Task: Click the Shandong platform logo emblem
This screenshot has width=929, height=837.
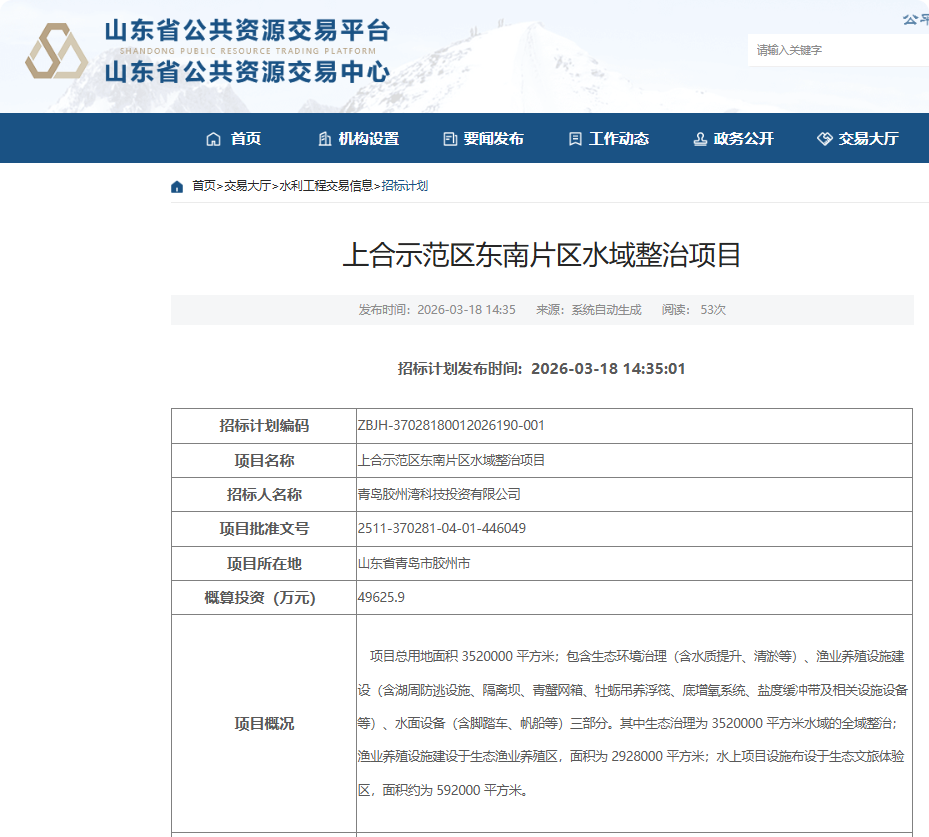Action: coord(57,52)
